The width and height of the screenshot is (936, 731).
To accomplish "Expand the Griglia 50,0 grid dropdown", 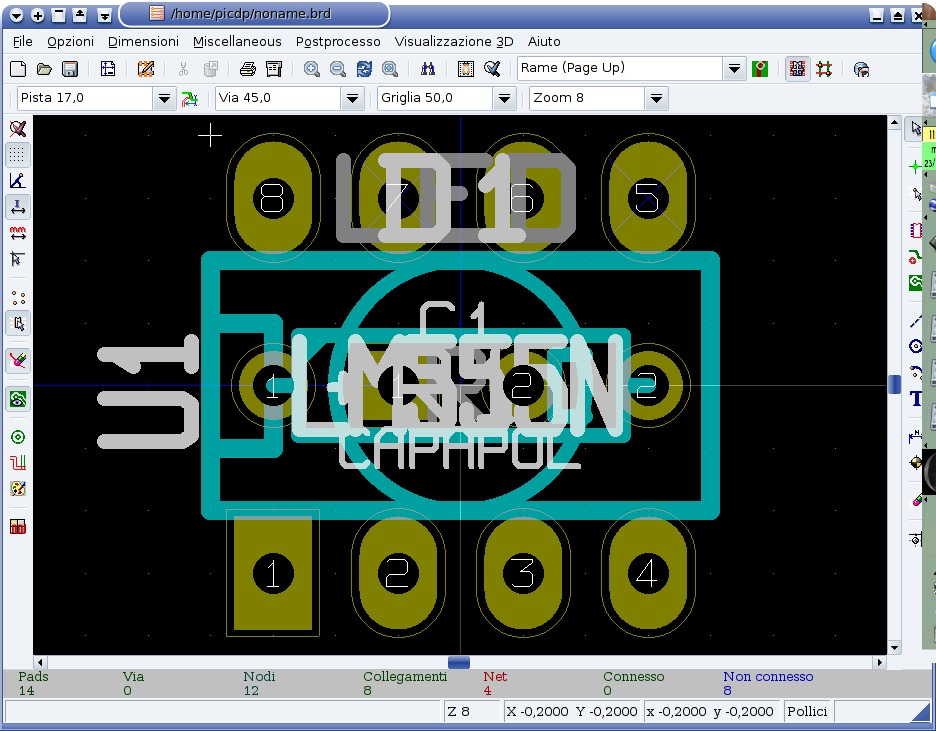I will coord(504,98).
